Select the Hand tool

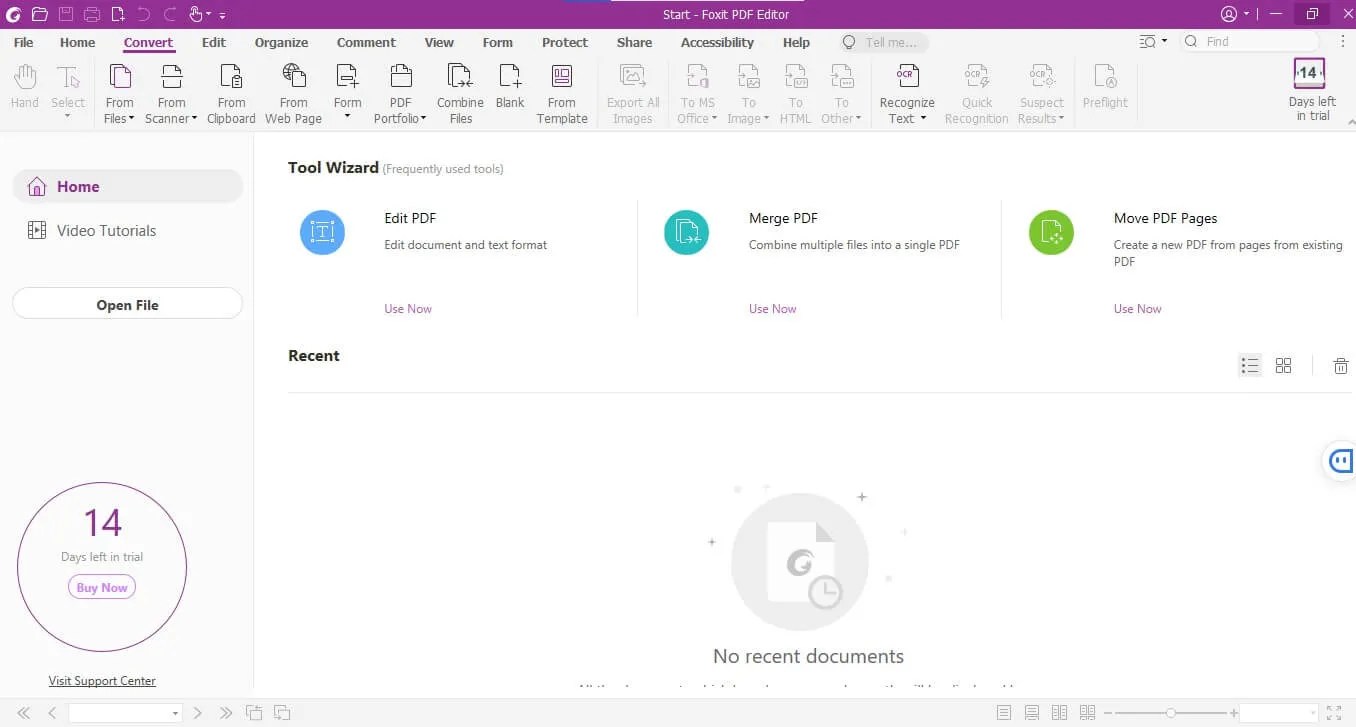23,90
